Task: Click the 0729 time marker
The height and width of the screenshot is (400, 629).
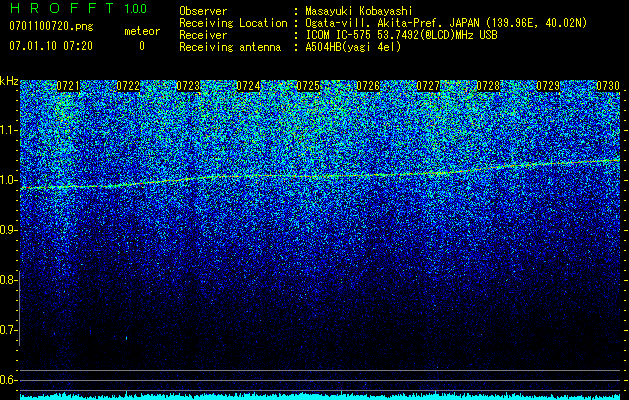Action: pos(548,86)
